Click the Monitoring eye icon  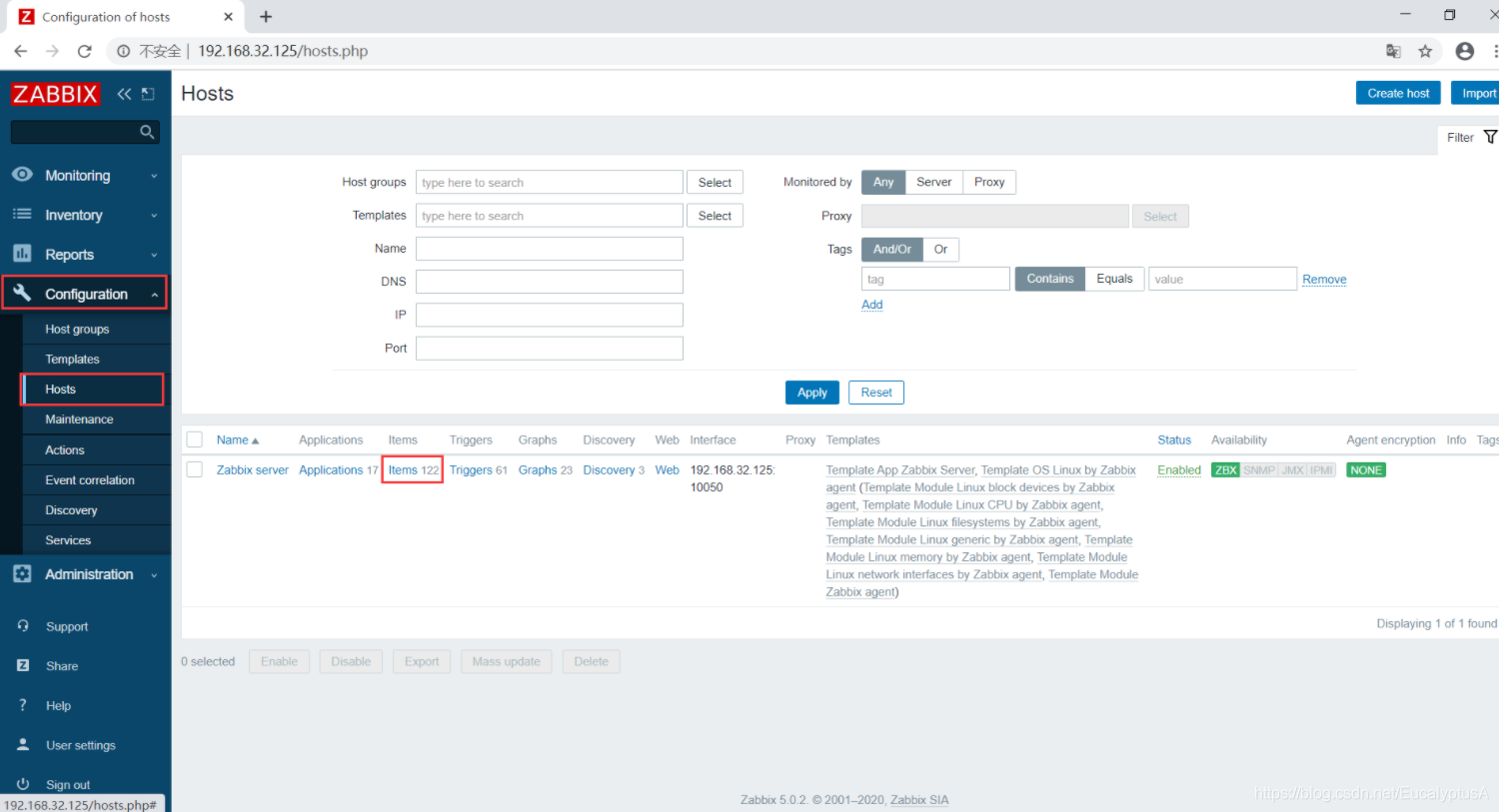(22, 175)
